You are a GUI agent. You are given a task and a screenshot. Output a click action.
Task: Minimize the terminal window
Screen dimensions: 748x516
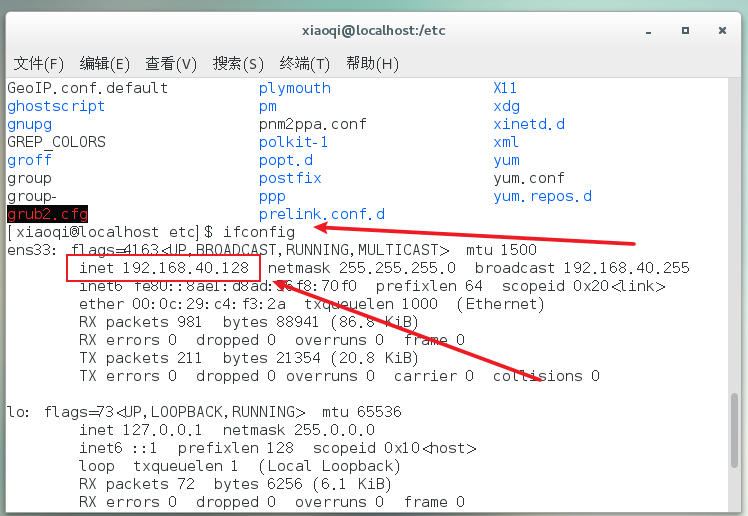pos(648,31)
